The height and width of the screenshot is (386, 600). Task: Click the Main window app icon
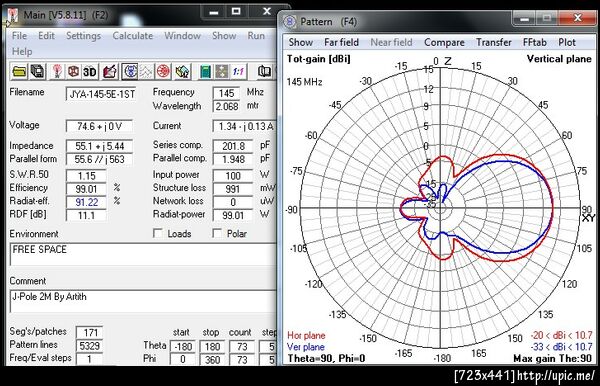13,15
